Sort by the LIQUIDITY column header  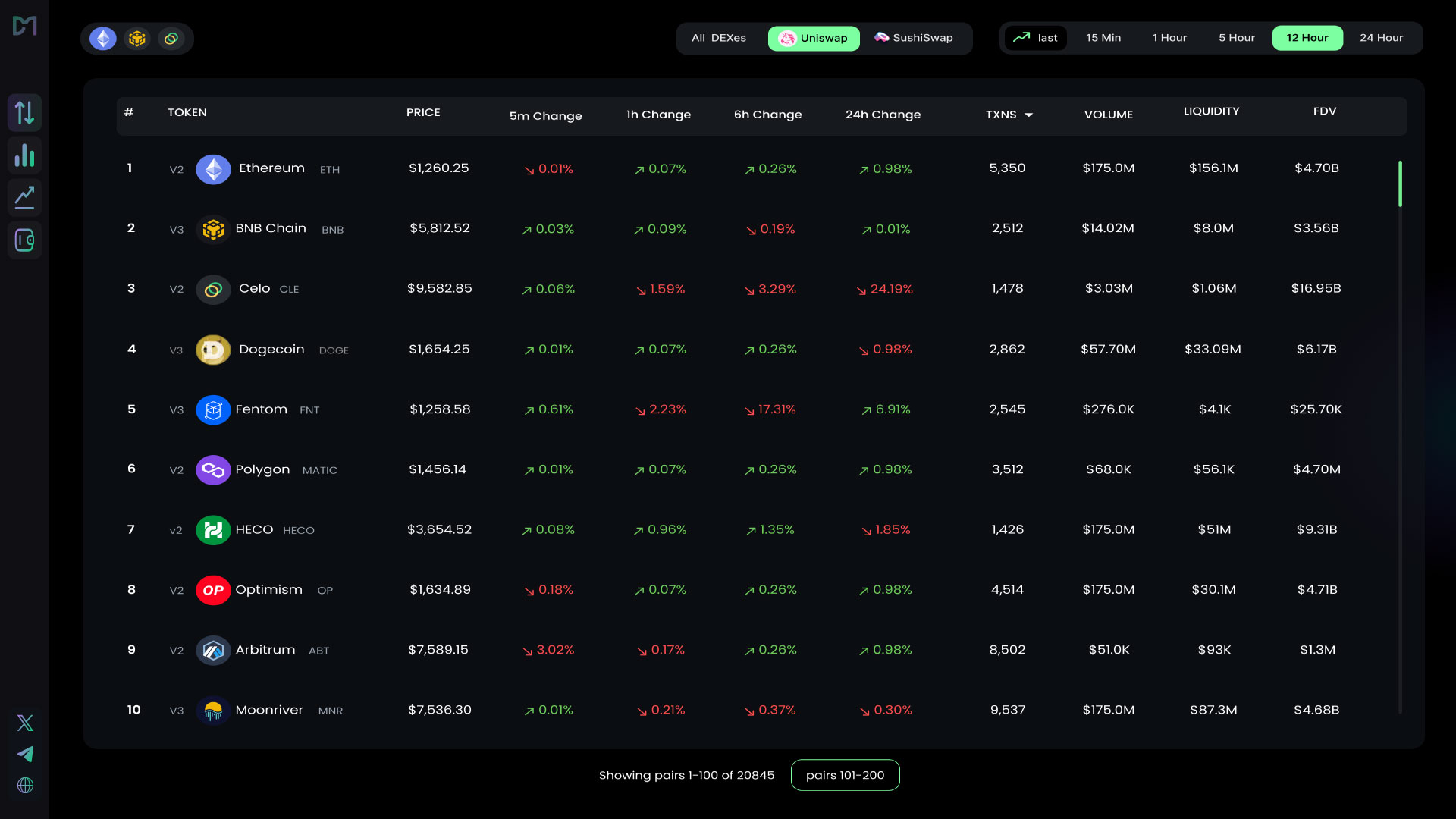pos(1211,111)
